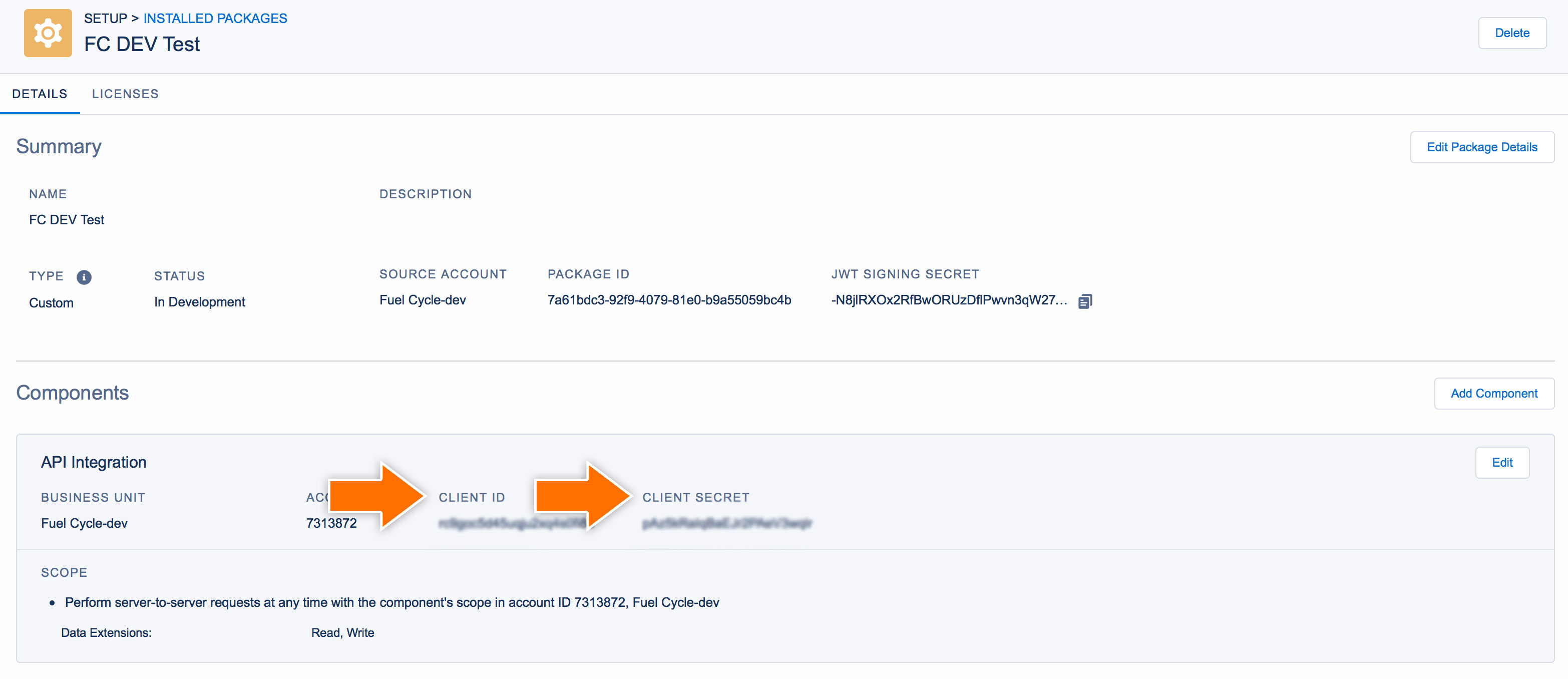
Task: Click the CLIENT ID label
Action: (x=472, y=498)
